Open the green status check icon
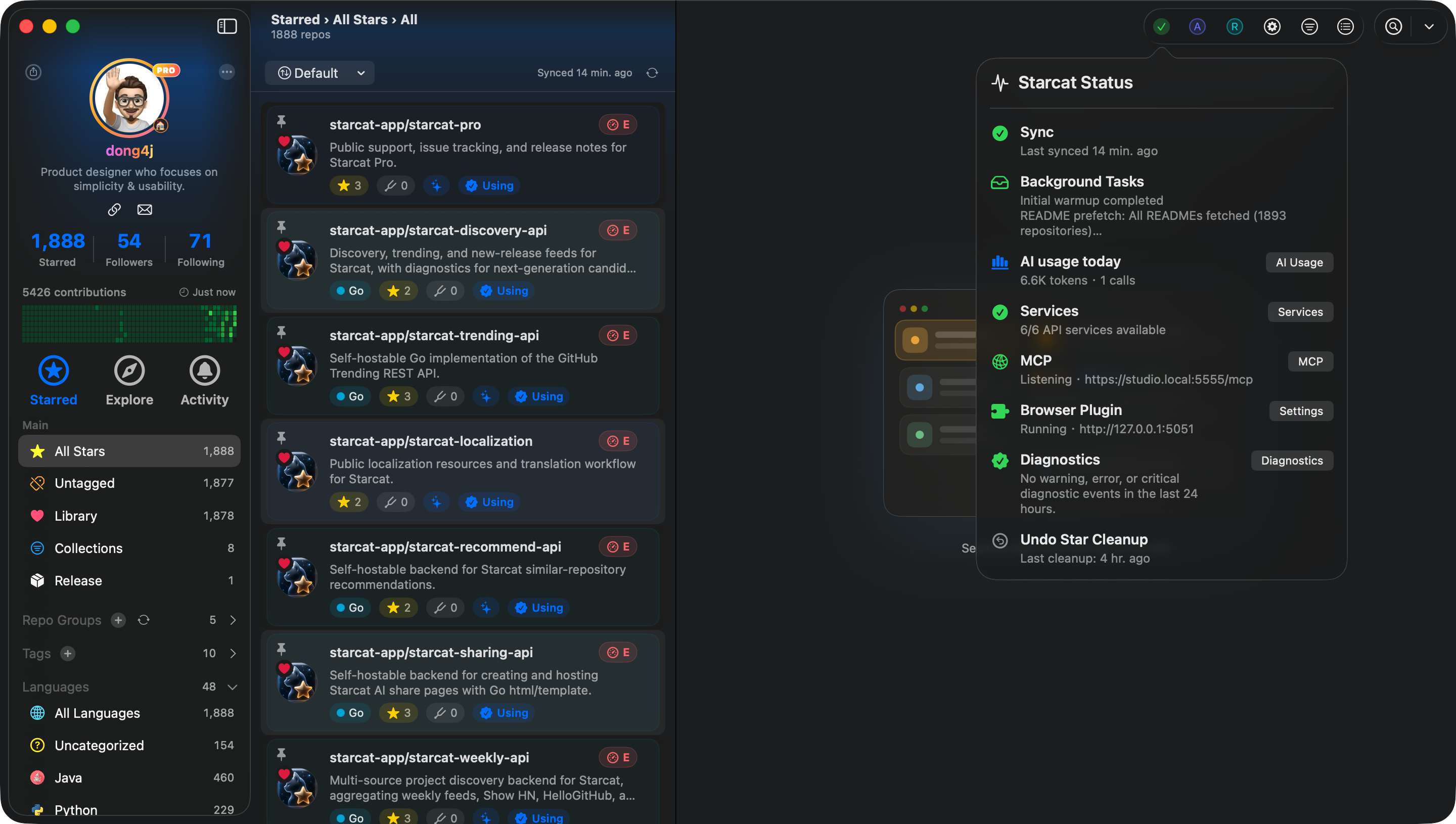This screenshot has height=824, width=1456. [x=1161, y=27]
